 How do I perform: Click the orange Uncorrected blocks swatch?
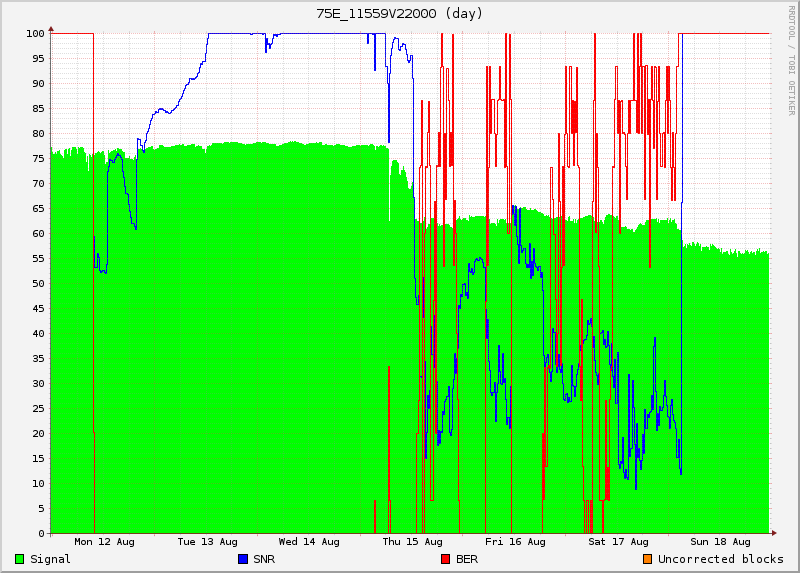[647, 559]
